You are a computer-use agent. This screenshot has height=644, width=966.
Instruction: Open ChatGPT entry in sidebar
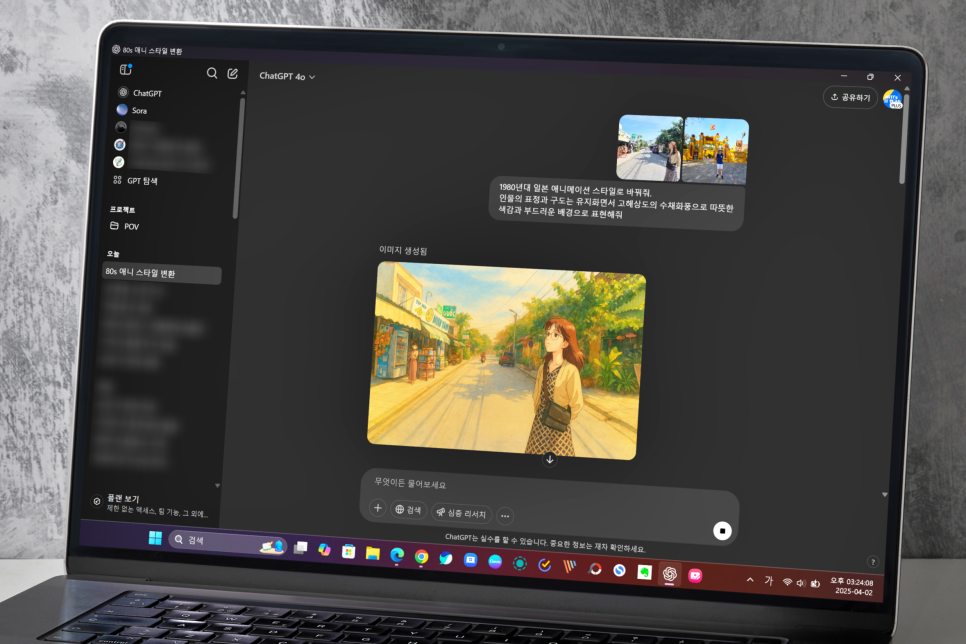pyautogui.click(x=140, y=93)
